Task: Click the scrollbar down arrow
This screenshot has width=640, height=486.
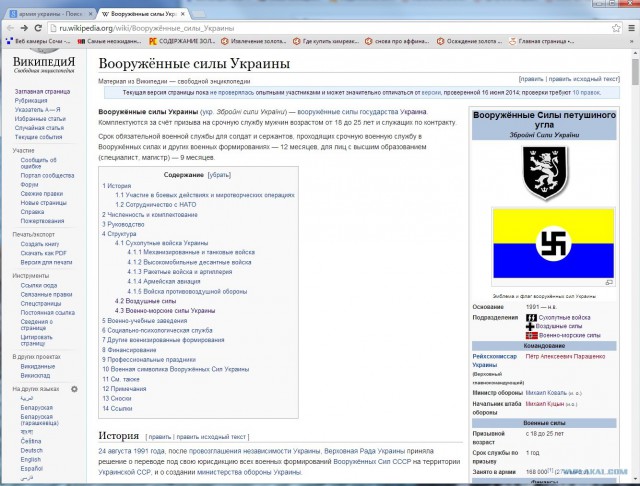Action: (x=635, y=478)
